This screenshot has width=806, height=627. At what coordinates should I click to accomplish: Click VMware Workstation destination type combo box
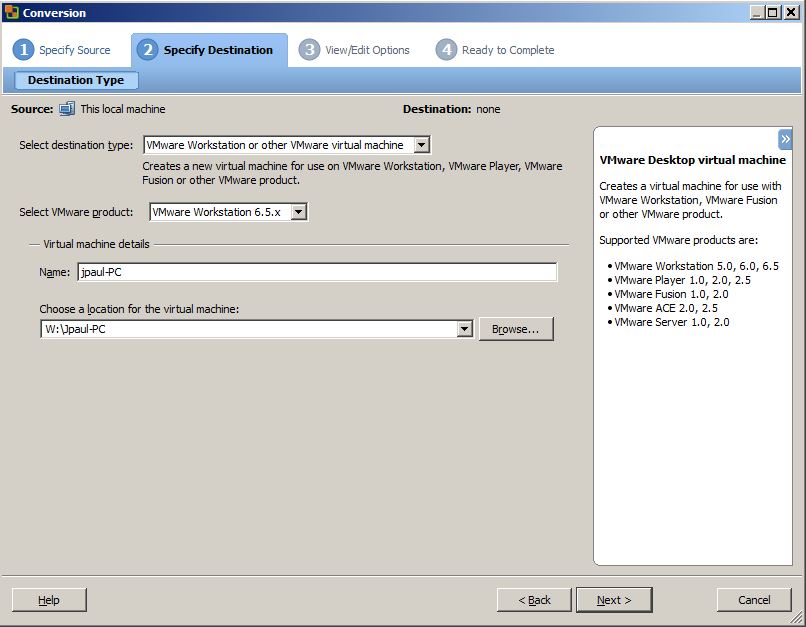click(x=287, y=145)
